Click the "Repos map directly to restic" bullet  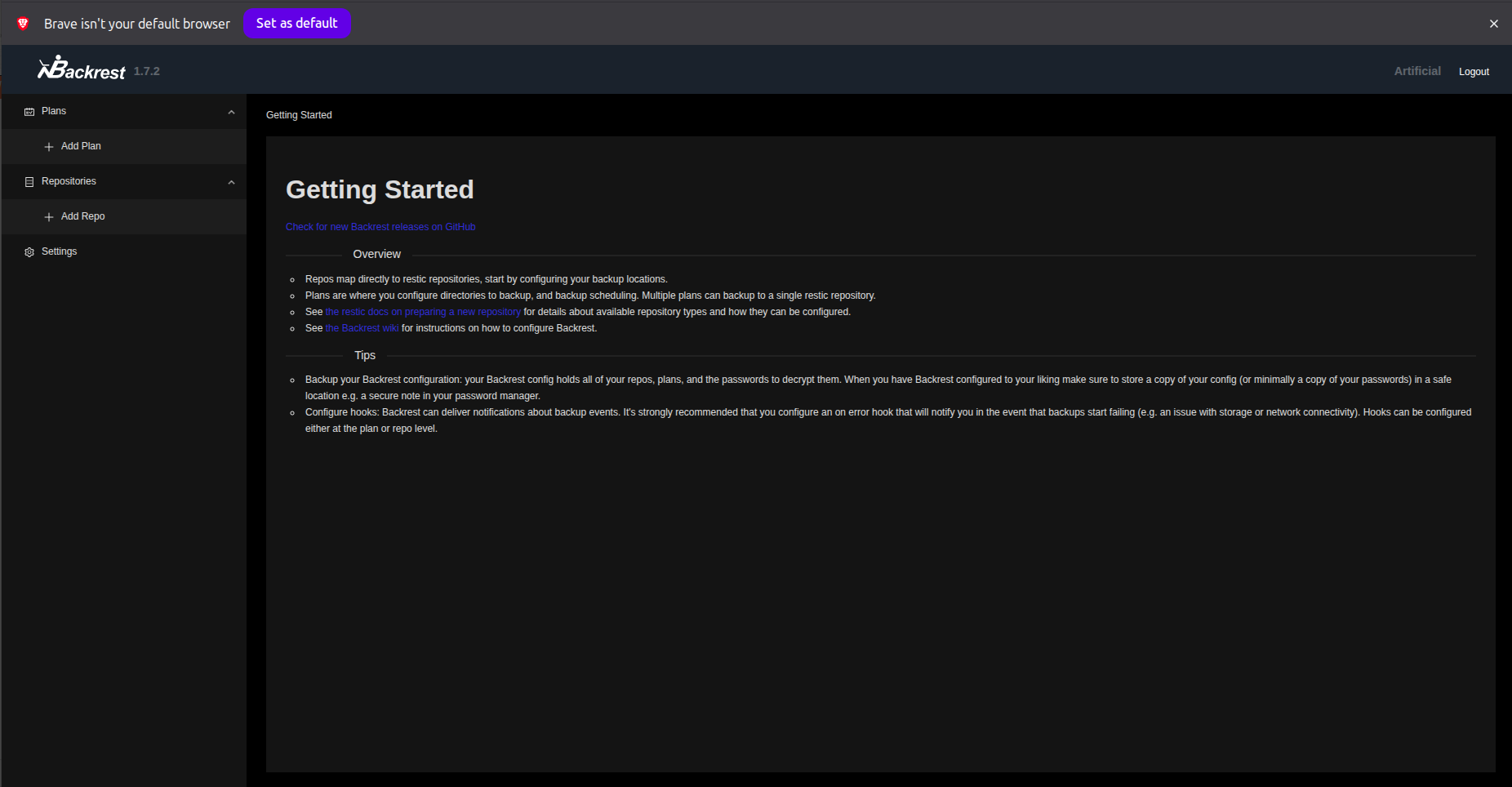(x=487, y=279)
